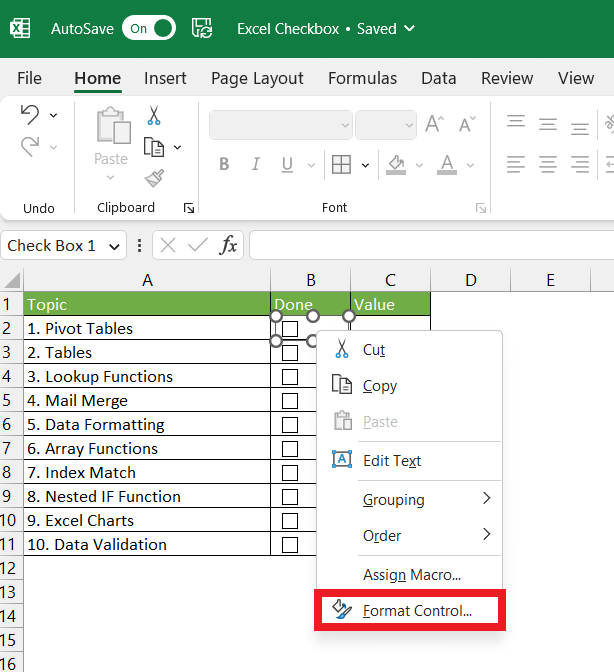Expand the Grouping submenu
The height and width of the screenshot is (672, 614).
click(409, 499)
